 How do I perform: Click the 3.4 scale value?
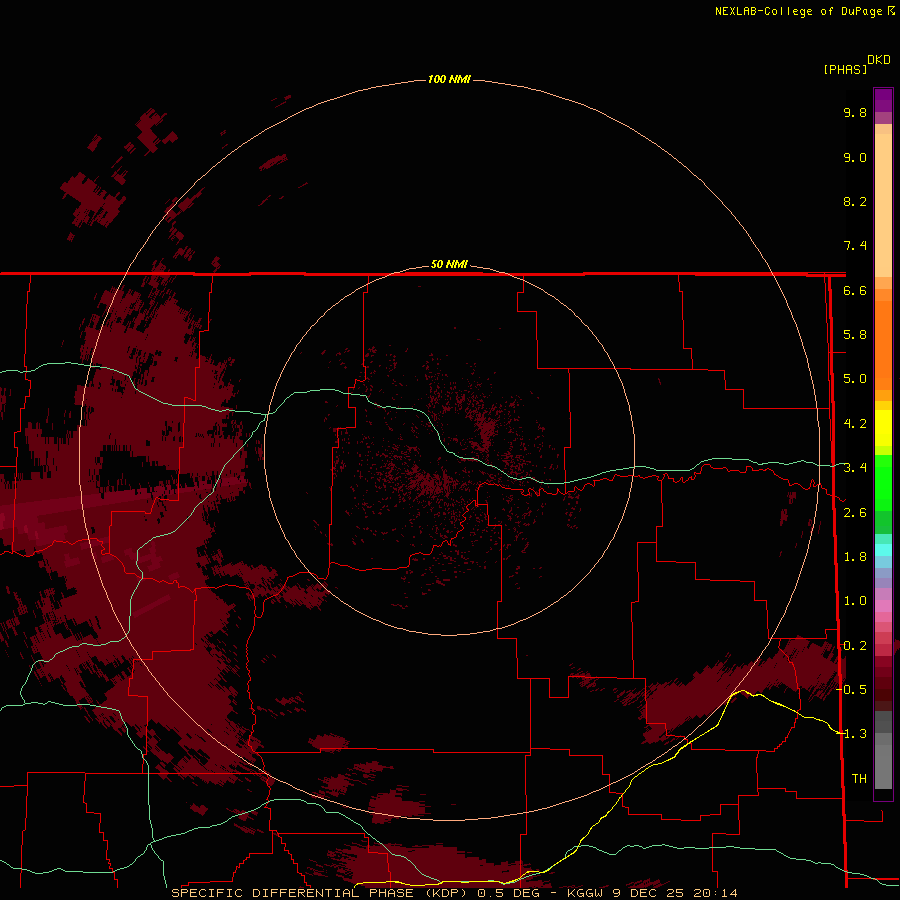[x=855, y=468]
